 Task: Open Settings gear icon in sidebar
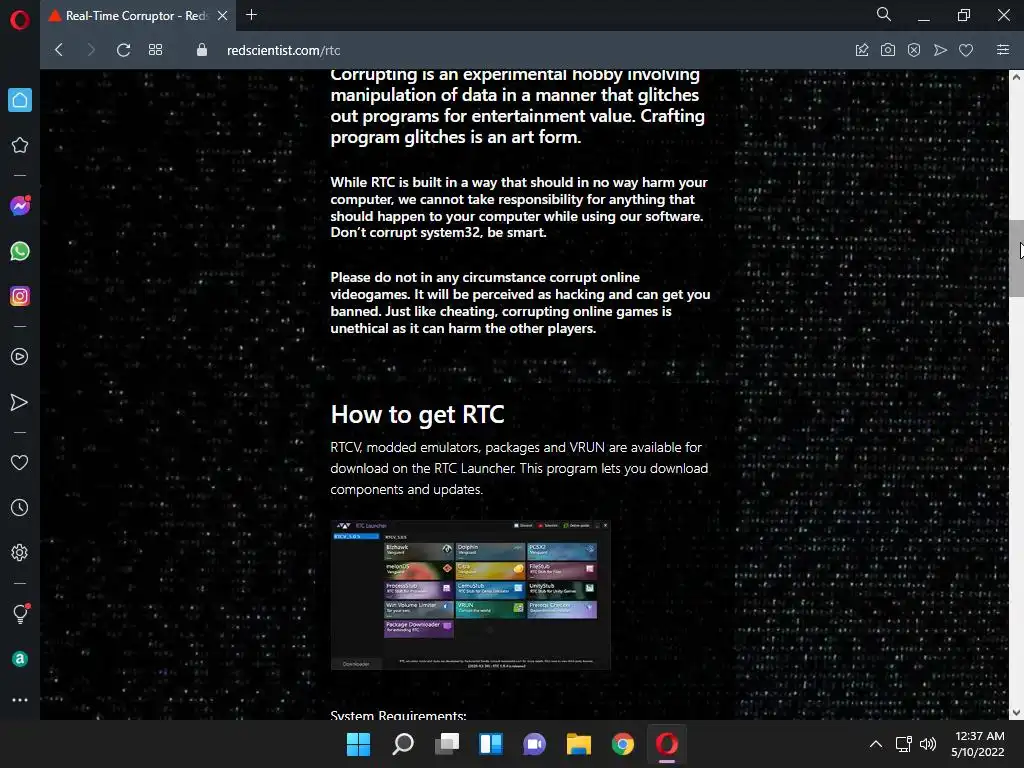tap(20, 552)
